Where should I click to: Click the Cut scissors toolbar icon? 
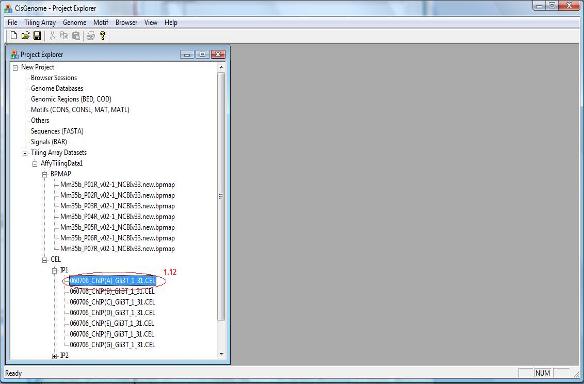coord(52,36)
